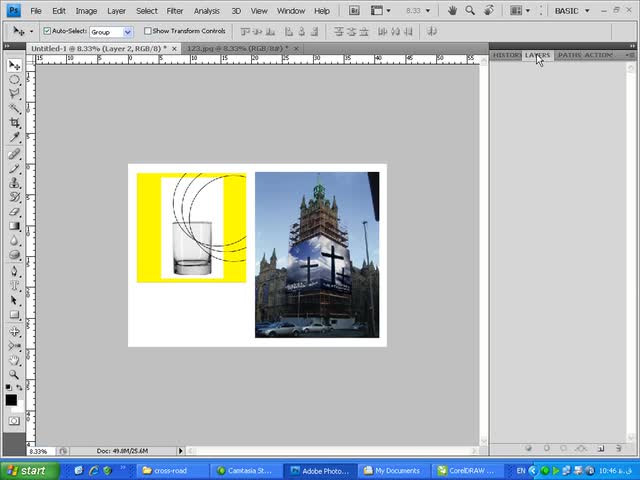Select the History Brush tool
Viewport: 640px width, 480px height.
pos(14,197)
